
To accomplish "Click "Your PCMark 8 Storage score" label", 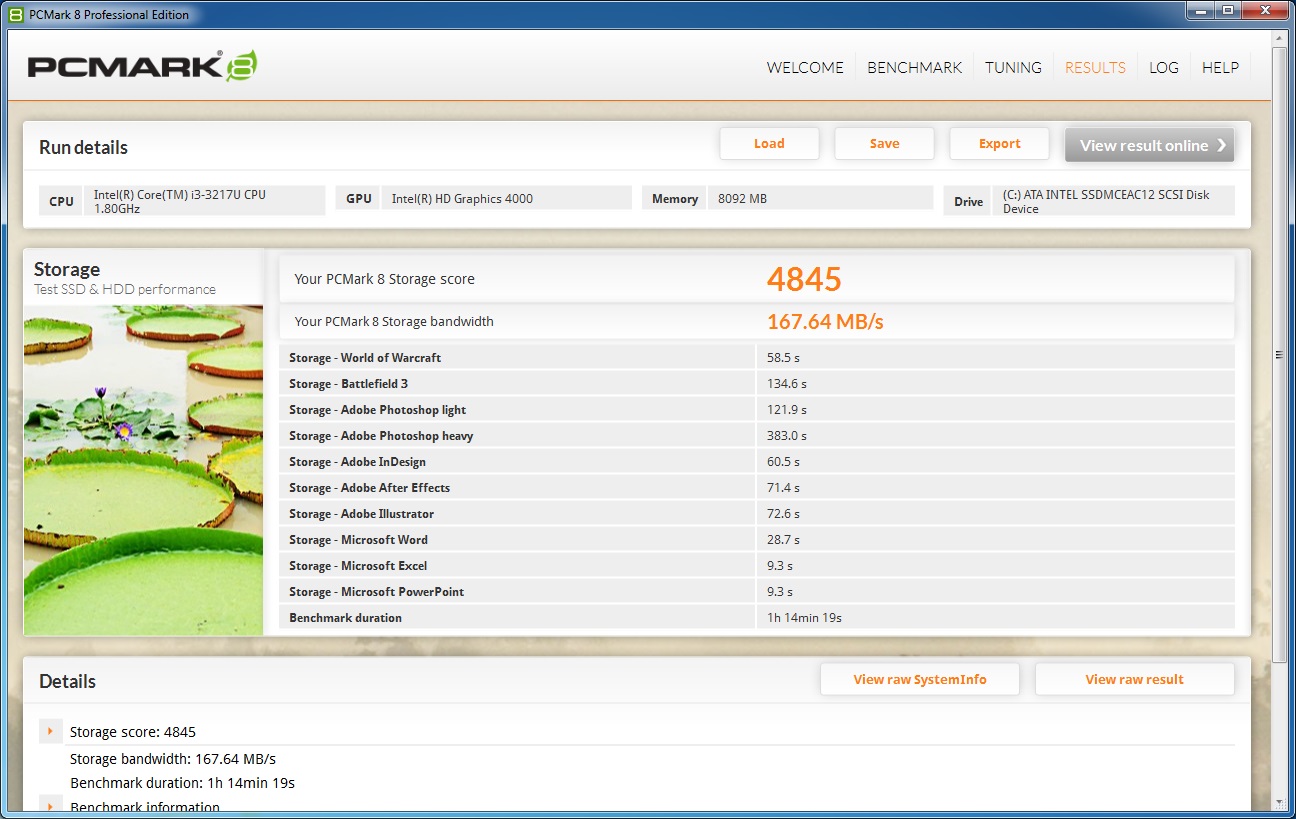I will click(x=384, y=279).
